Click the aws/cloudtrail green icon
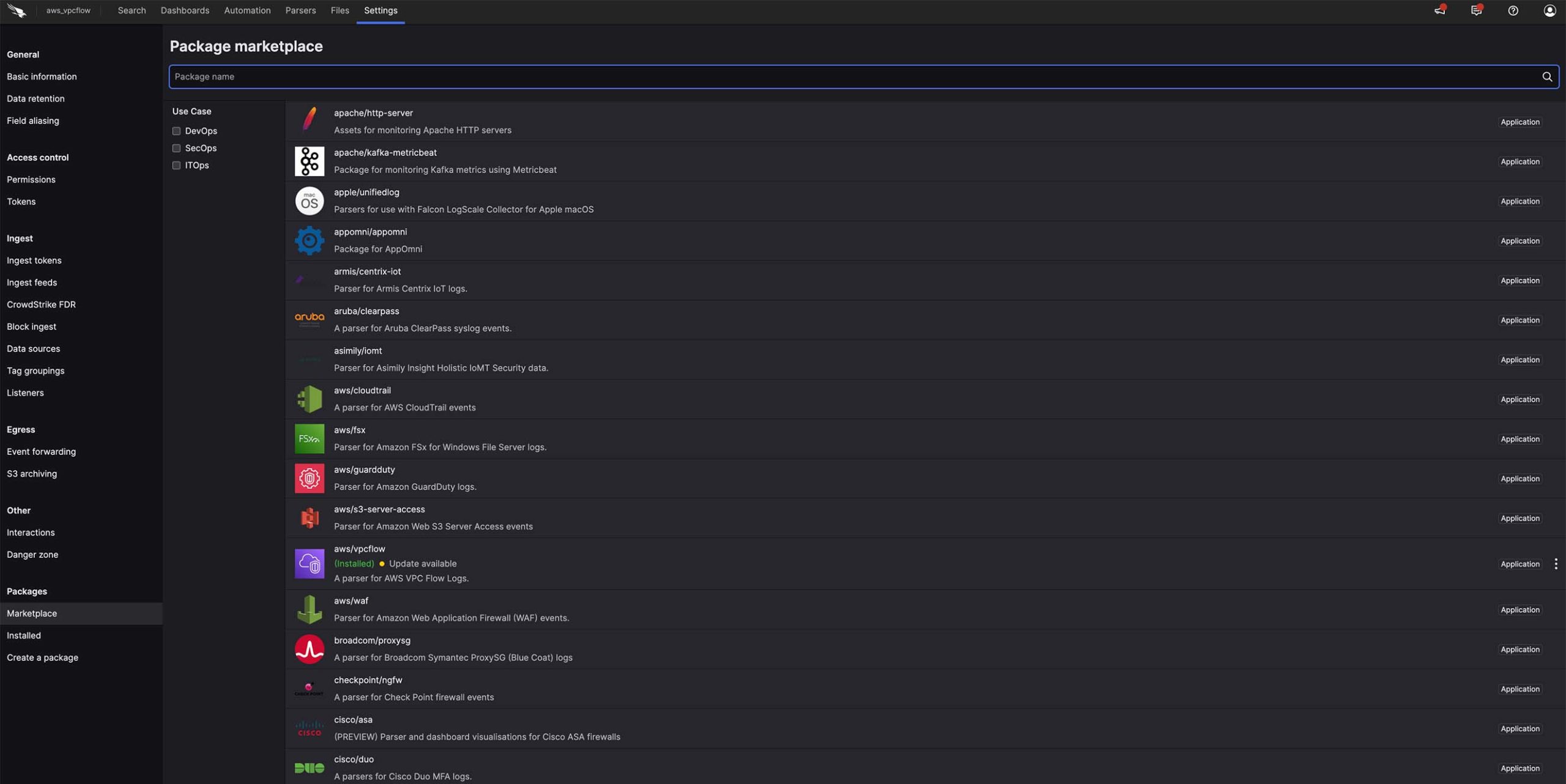The height and width of the screenshot is (784, 1566). [x=310, y=399]
